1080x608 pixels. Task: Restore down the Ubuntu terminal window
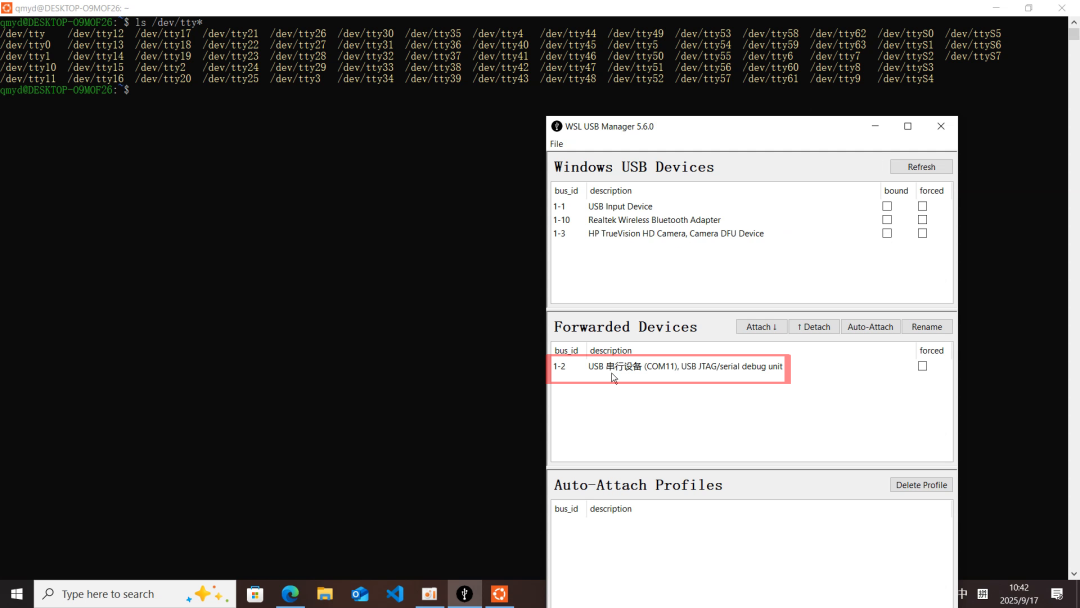1028,8
